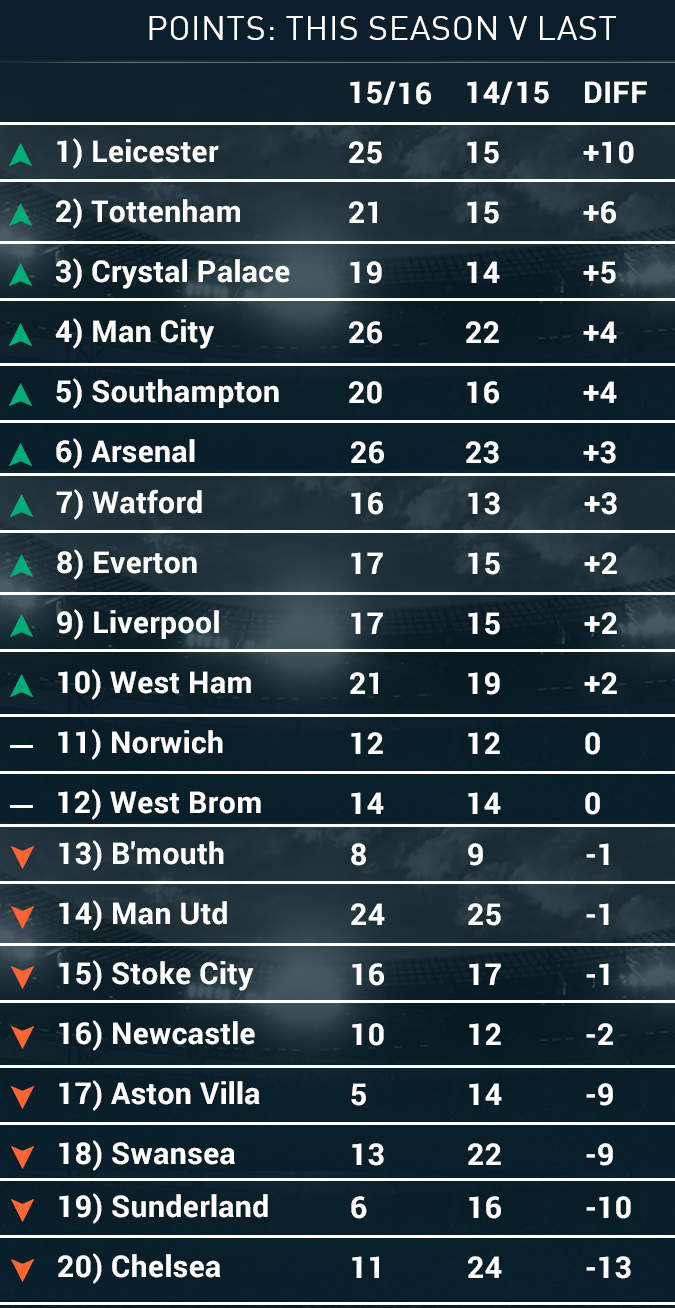
Task: Select the 14/15 column header
Action: click(x=507, y=93)
